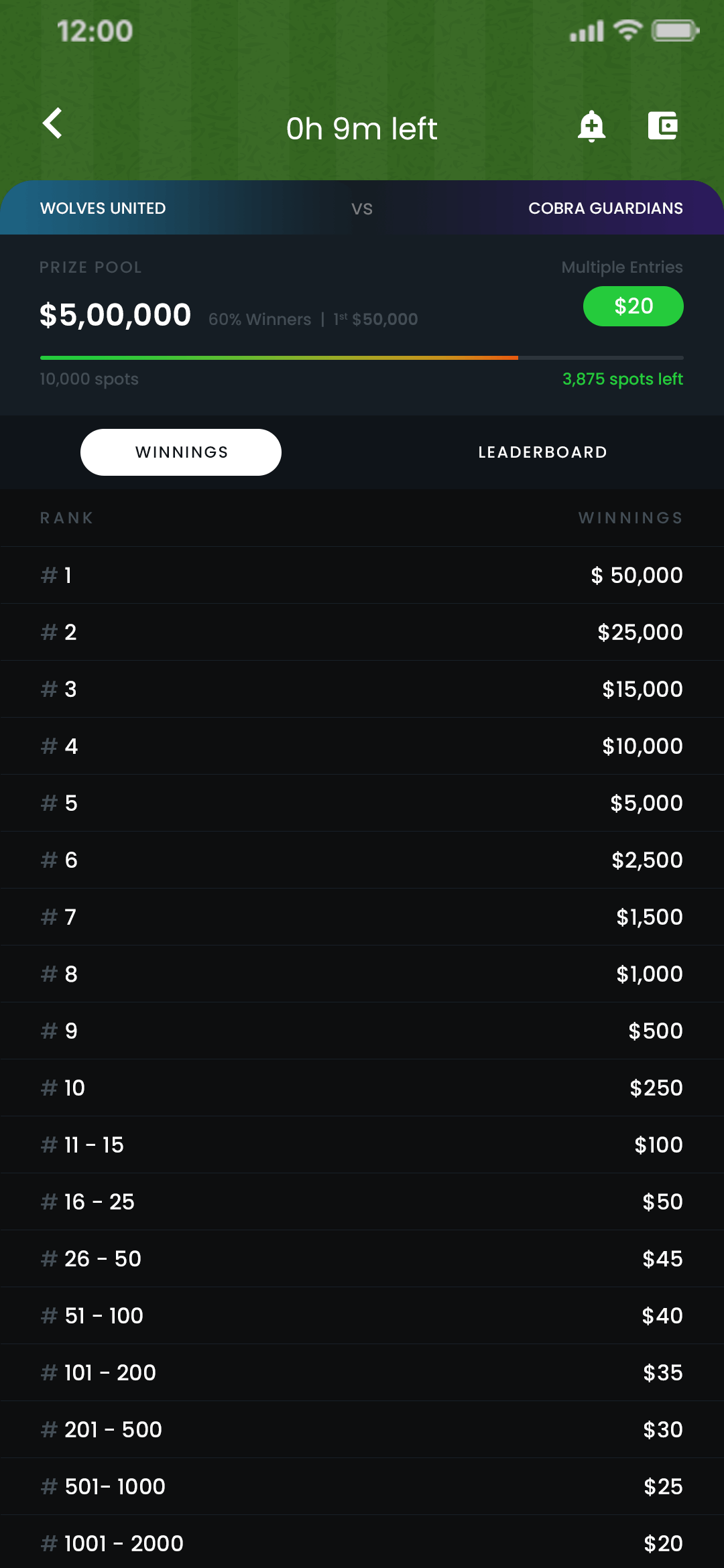This screenshot has height=1568, width=724.
Task: Tap the rank #5 row
Action: (x=362, y=803)
